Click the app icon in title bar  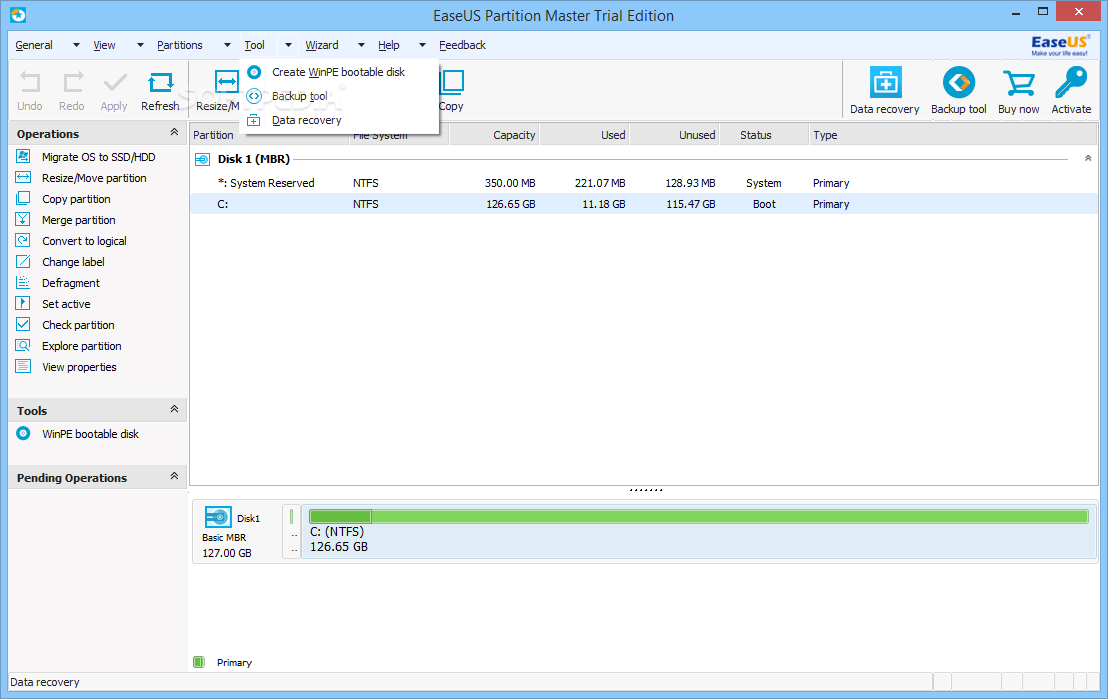pos(18,15)
